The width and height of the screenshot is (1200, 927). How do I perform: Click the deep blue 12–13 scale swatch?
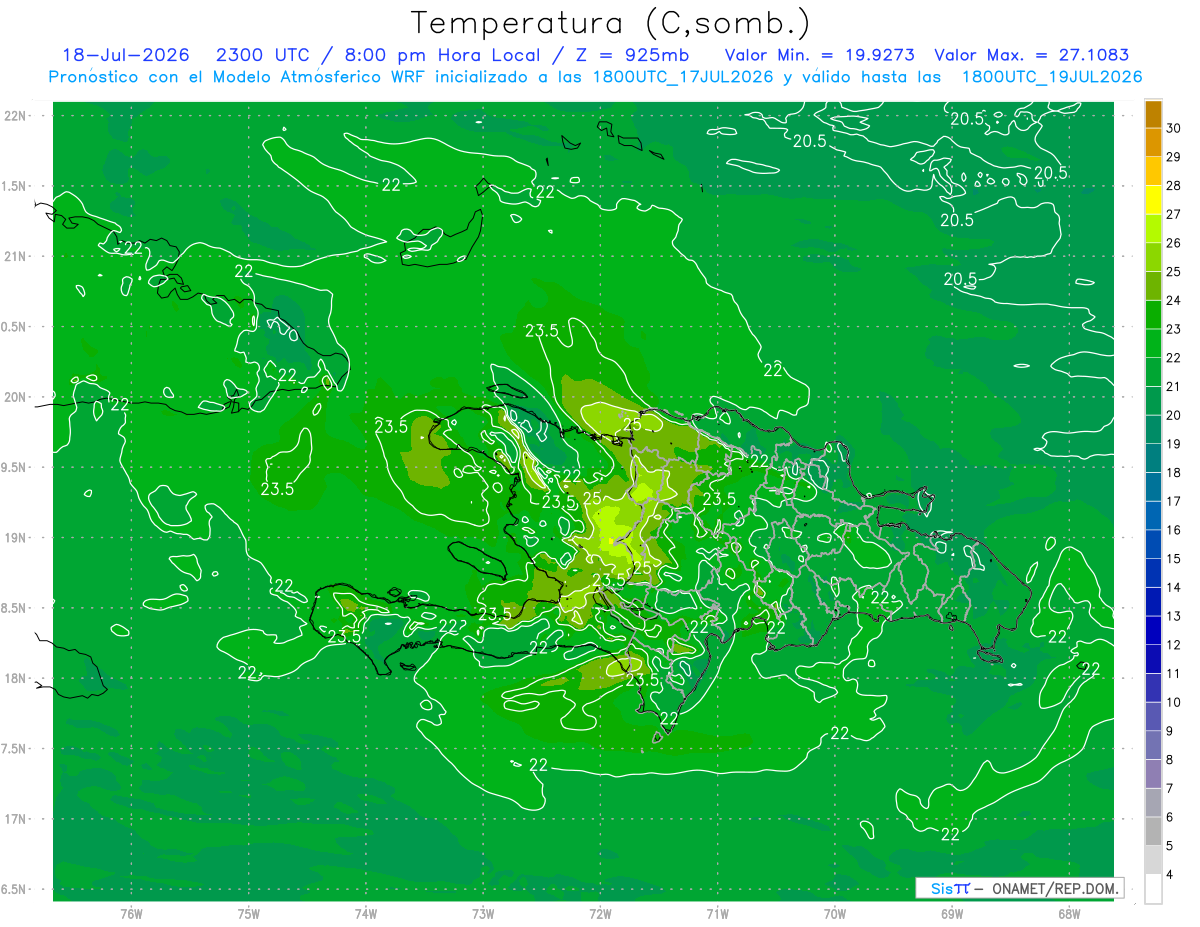pyautogui.click(x=1153, y=630)
